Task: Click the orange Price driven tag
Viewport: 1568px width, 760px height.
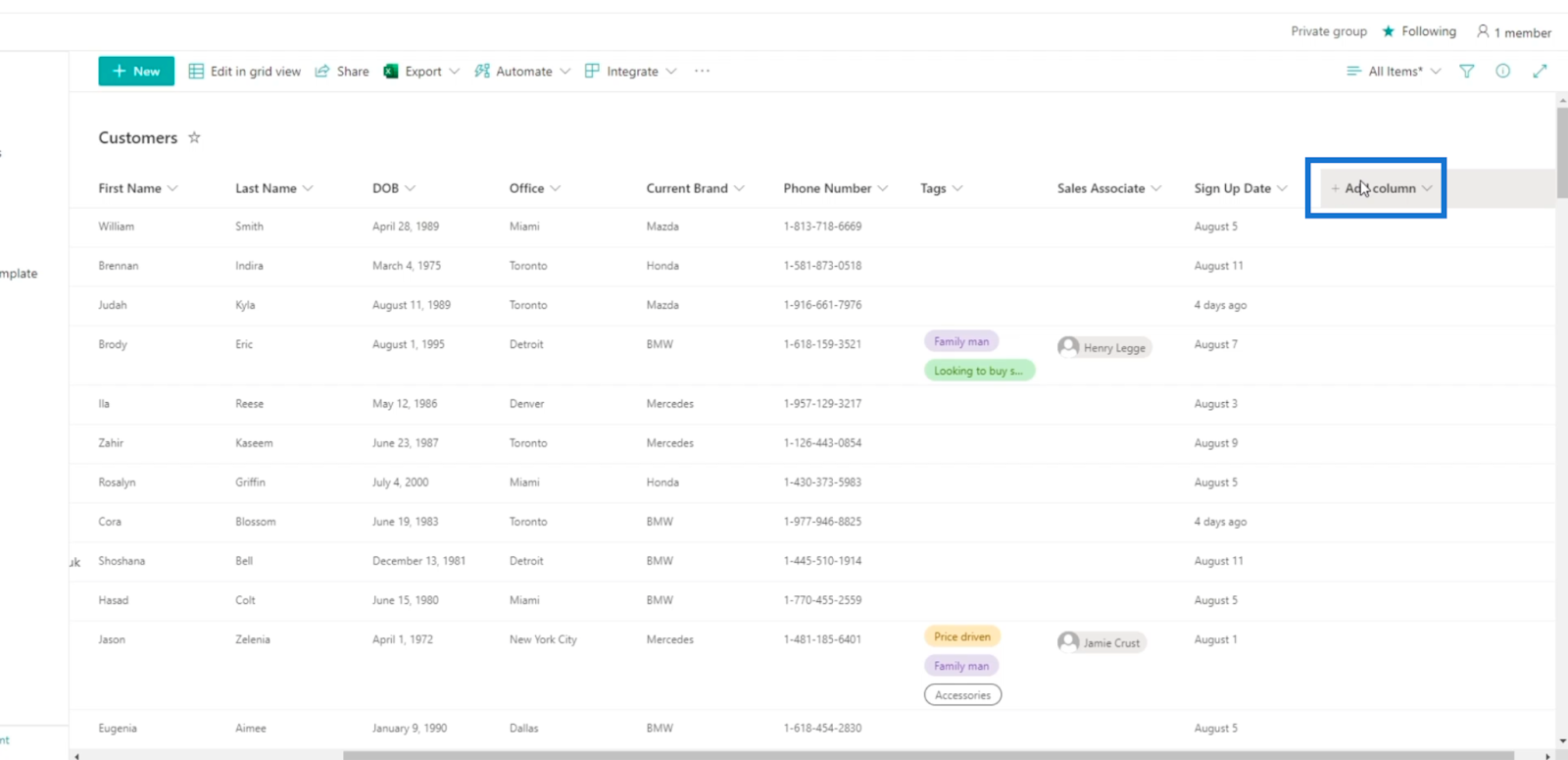Action: coord(961,636)
